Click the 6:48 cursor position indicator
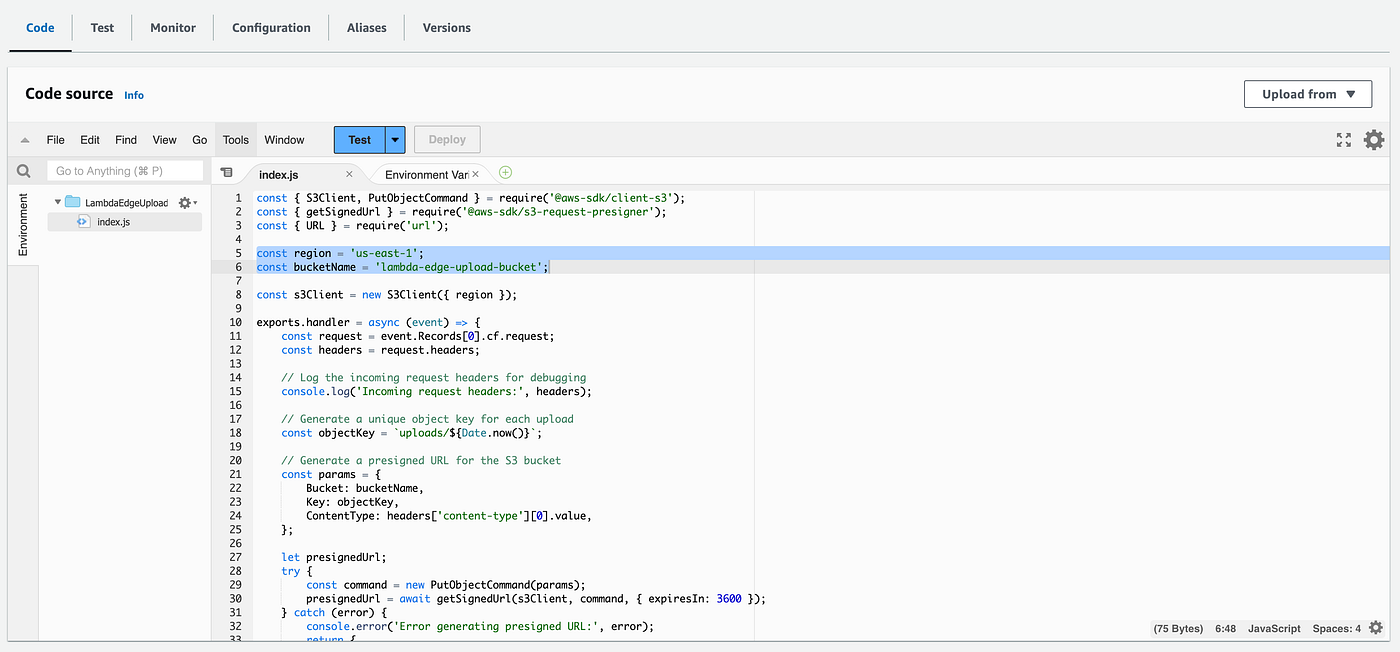The image size is (1400, 652). coord(1226,629)
